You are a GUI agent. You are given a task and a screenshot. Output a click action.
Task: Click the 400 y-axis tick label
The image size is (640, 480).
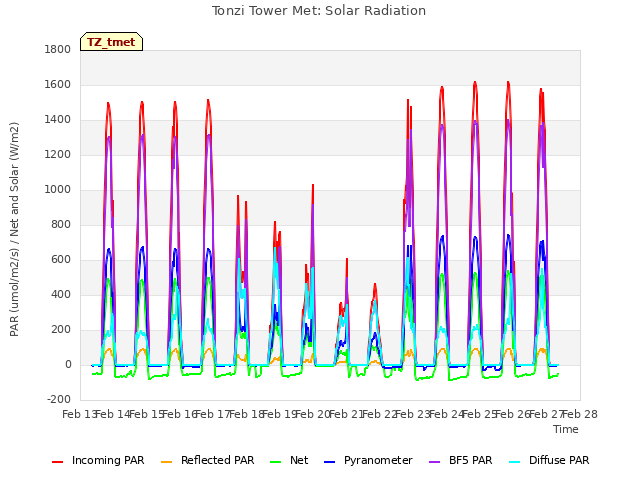coord(61,295)
